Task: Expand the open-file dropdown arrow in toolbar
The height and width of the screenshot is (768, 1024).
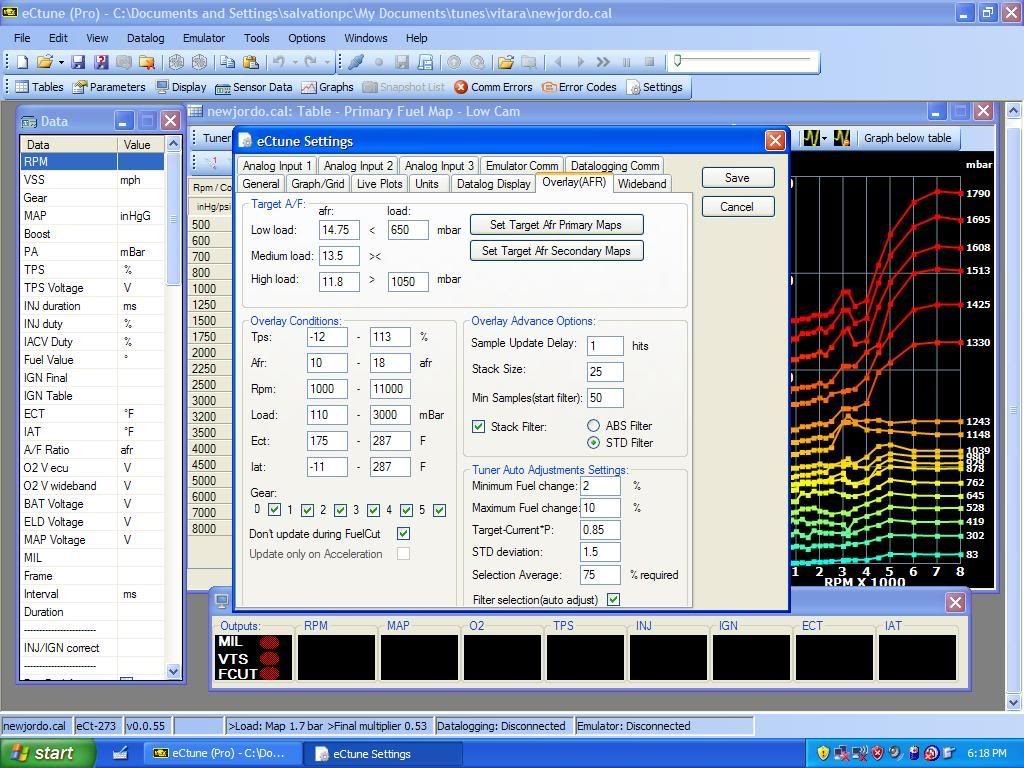Action: coord(61,62)
